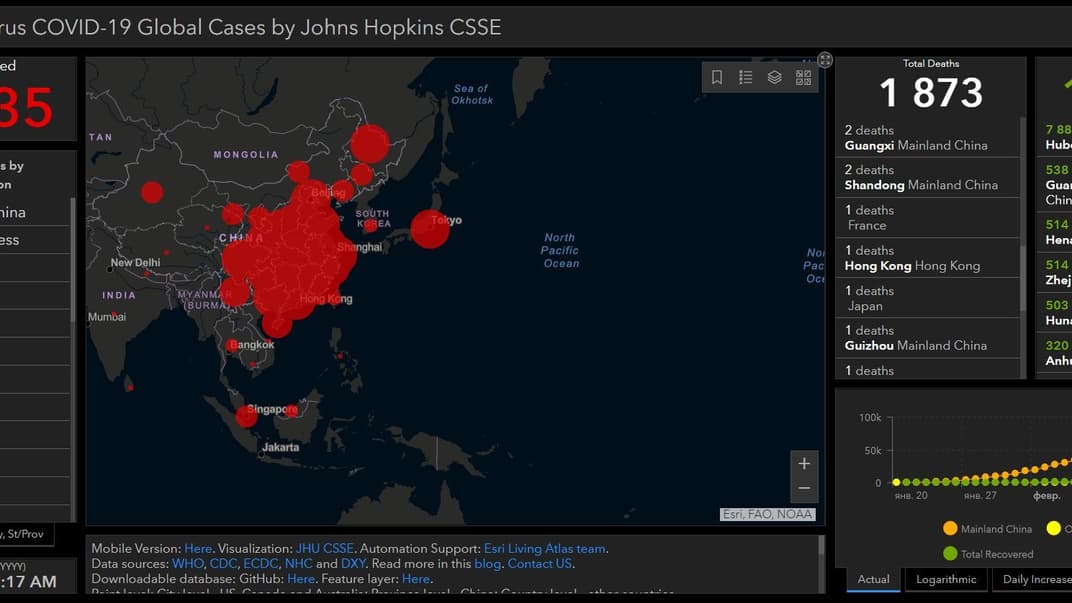Switch to Daily Increase tab
The height and width of the screenshot is (603, 1072).
point(1036,579)
